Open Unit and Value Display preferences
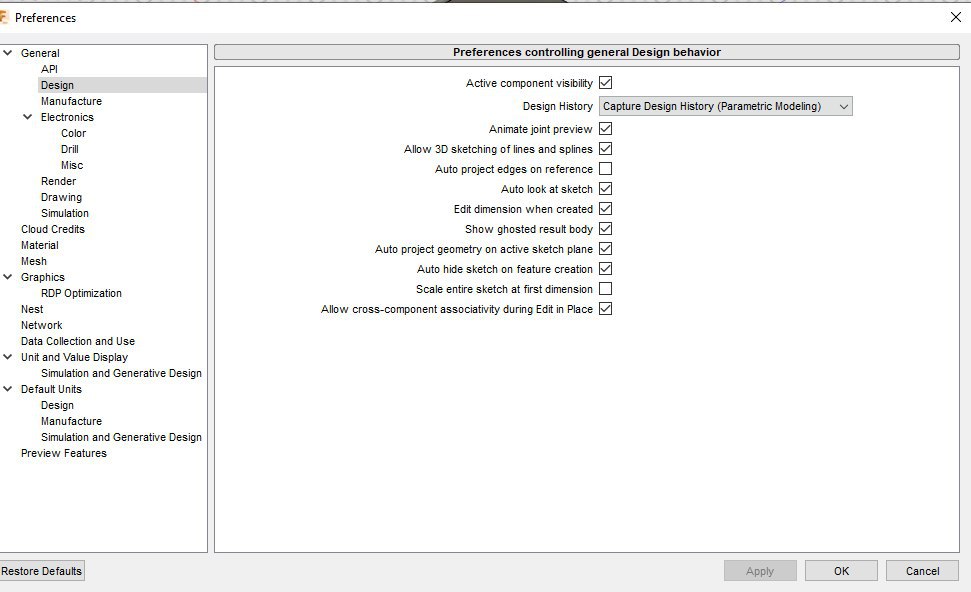This screenshot has width=971, height=592. [x=74, y=357]
